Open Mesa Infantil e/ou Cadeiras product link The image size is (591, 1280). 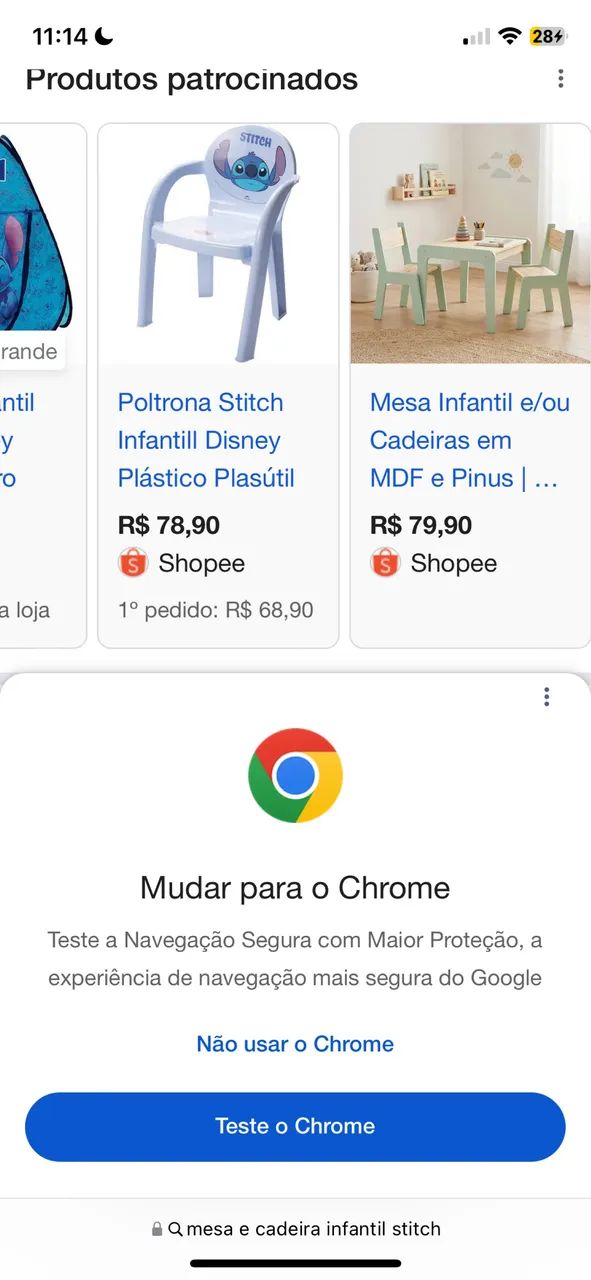coord(470,440)
